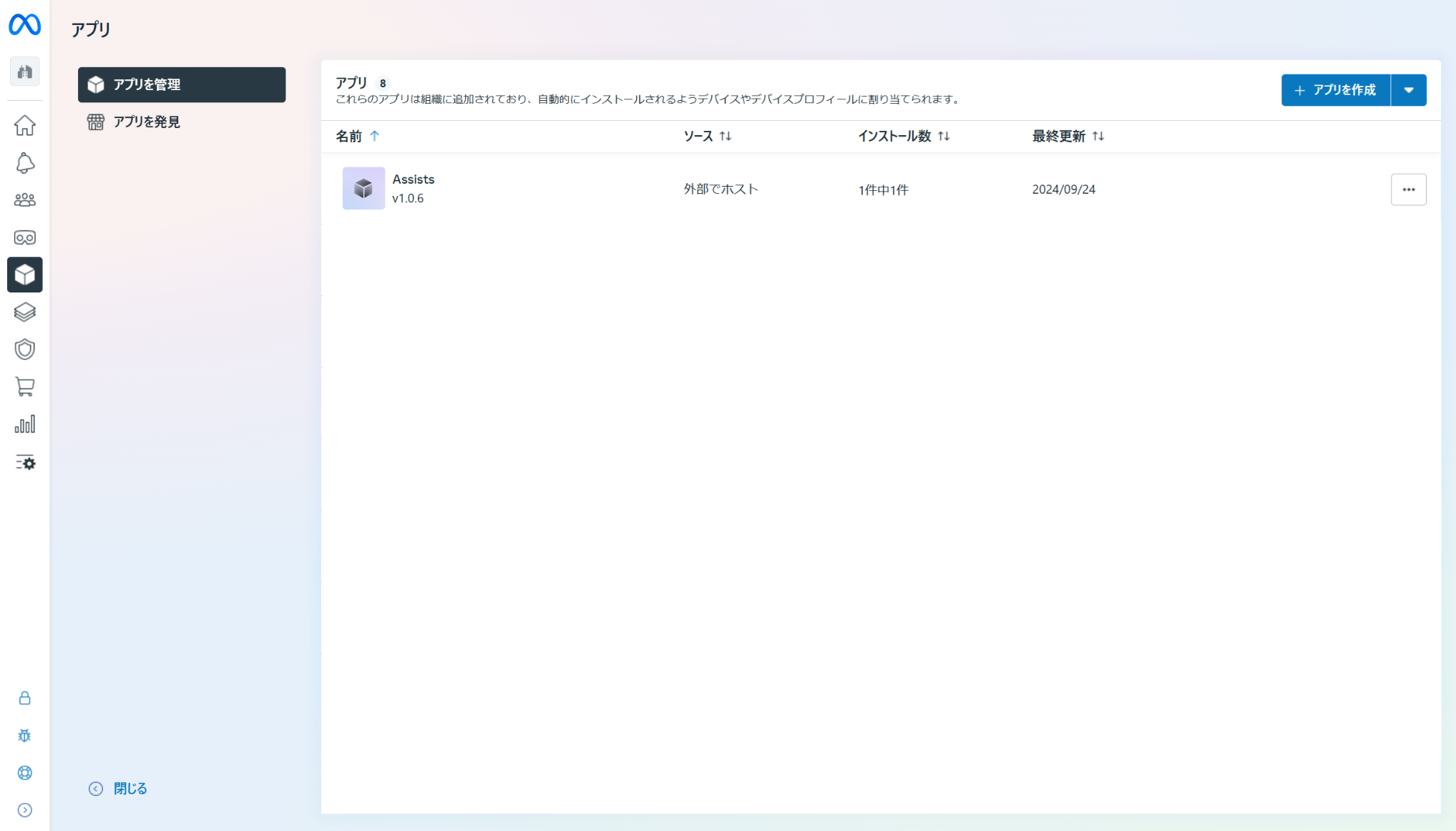Click 外部でホスト source cell
The width and height of the screenshot is (1456, 831).
[720, 190]
